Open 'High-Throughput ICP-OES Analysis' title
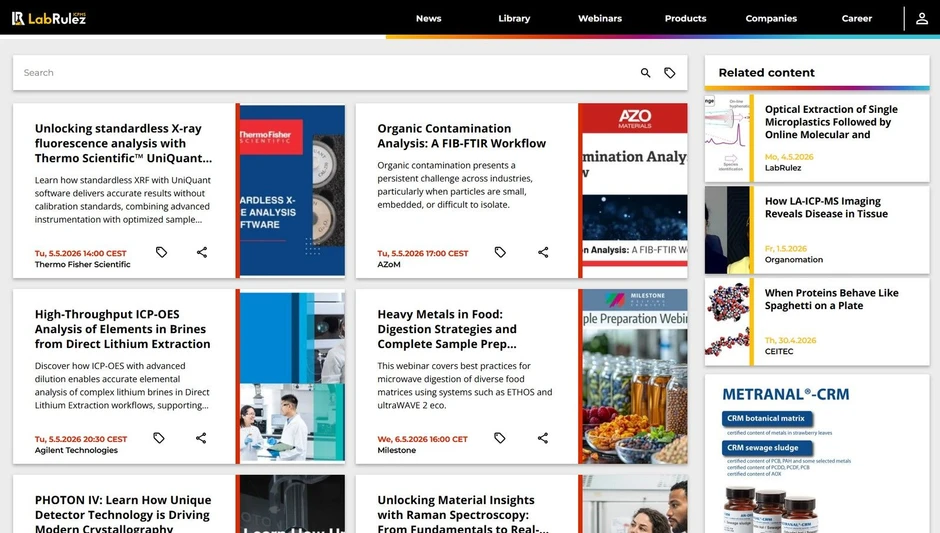This screenshot has width=940, height=533. pyautogui.click(x=122, y=329)
